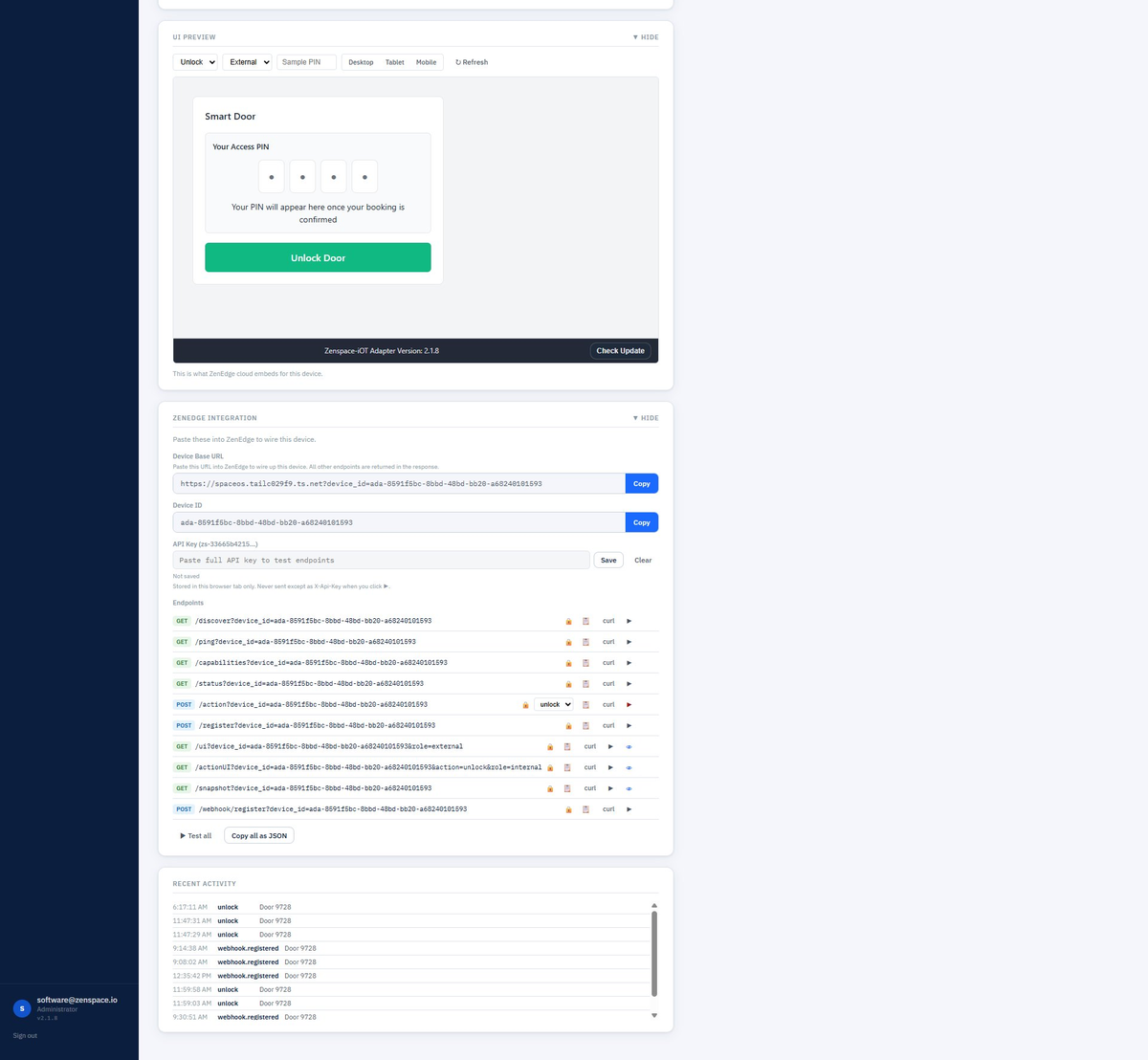Select the 9:14:38 AM webhook.registered activity row

[x=410, y=948]
